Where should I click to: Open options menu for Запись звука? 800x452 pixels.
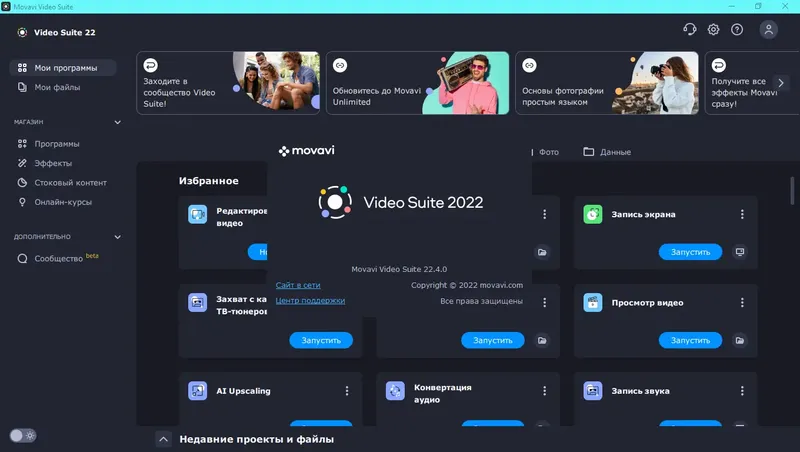(742, 391)
